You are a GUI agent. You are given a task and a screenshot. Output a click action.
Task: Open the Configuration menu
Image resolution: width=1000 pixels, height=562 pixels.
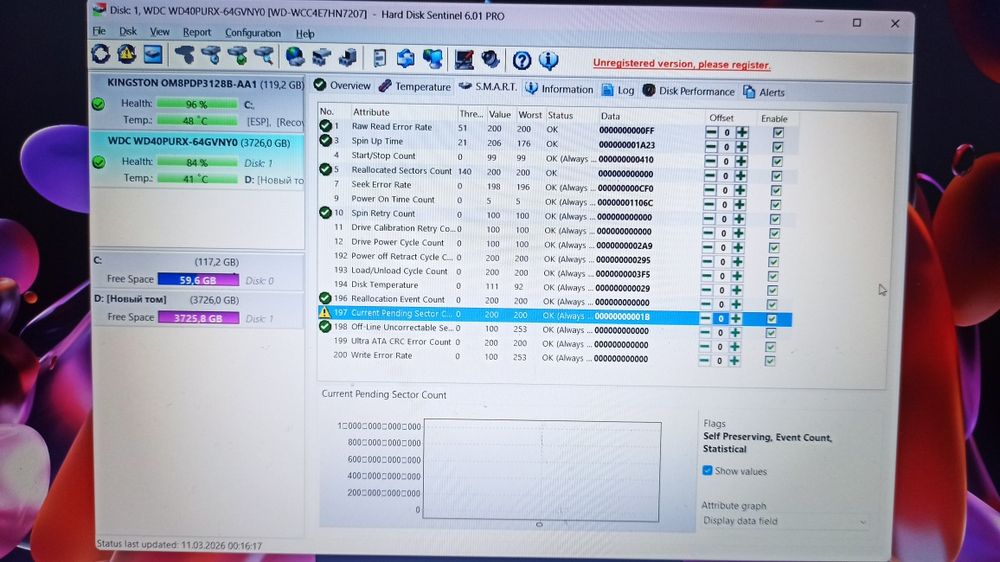pos(253,33)
